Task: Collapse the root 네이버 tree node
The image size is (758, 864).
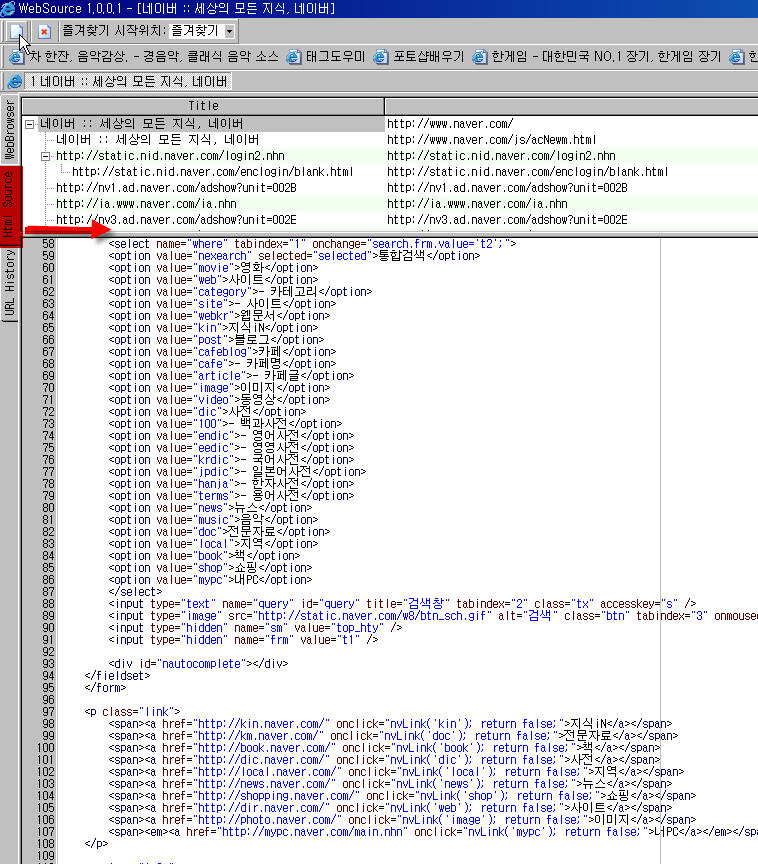Action: click(x=30, y=124)
